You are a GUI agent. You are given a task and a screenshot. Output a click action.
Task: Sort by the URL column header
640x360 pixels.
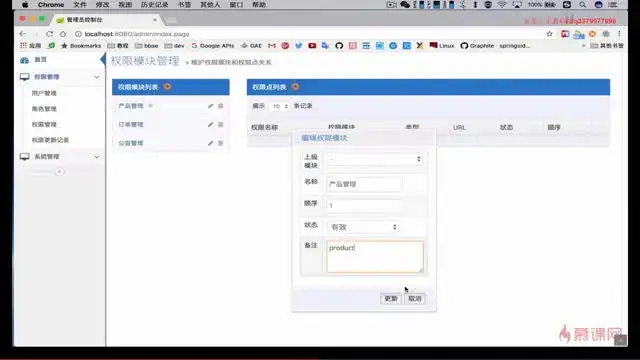(459, 127)
